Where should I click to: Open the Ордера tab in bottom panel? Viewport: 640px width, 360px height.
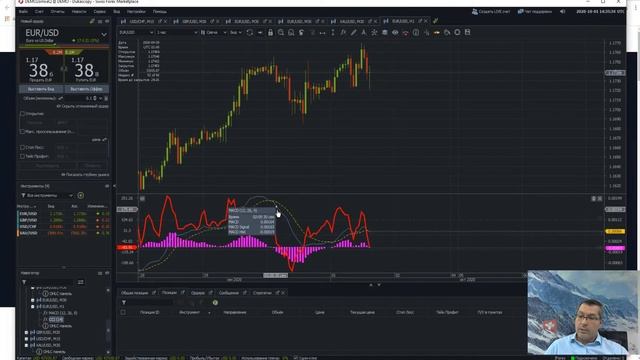click(198, 293)
